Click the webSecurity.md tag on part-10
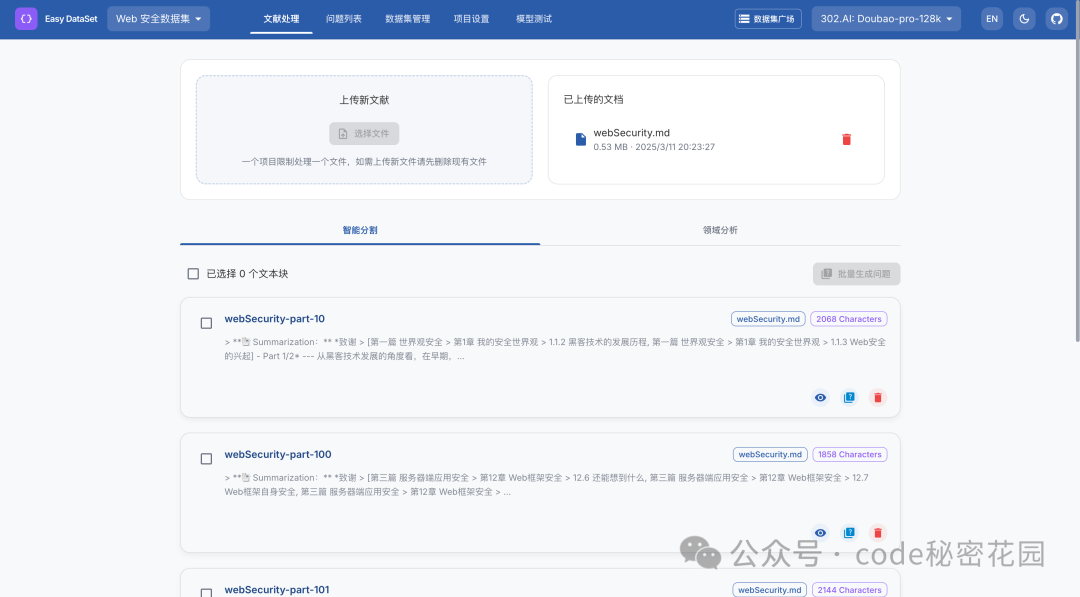 768,319
